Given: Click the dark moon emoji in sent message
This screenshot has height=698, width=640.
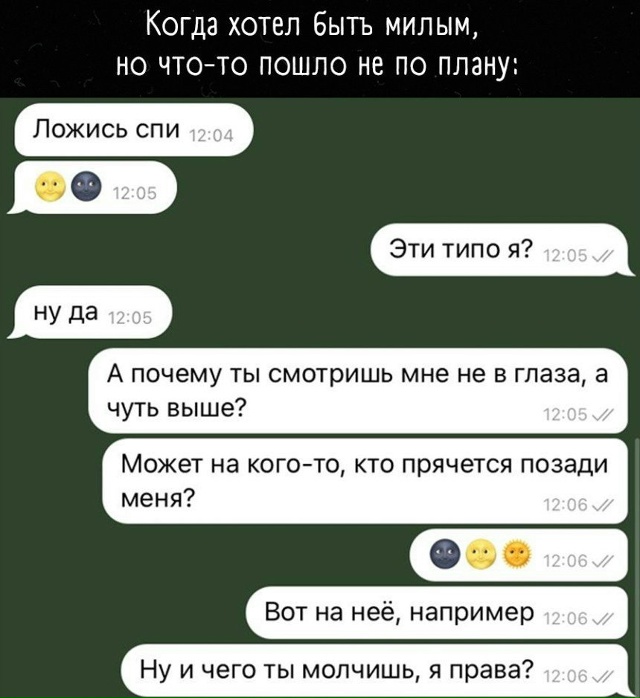Looking at the screenshot, I should pos(445,553).
